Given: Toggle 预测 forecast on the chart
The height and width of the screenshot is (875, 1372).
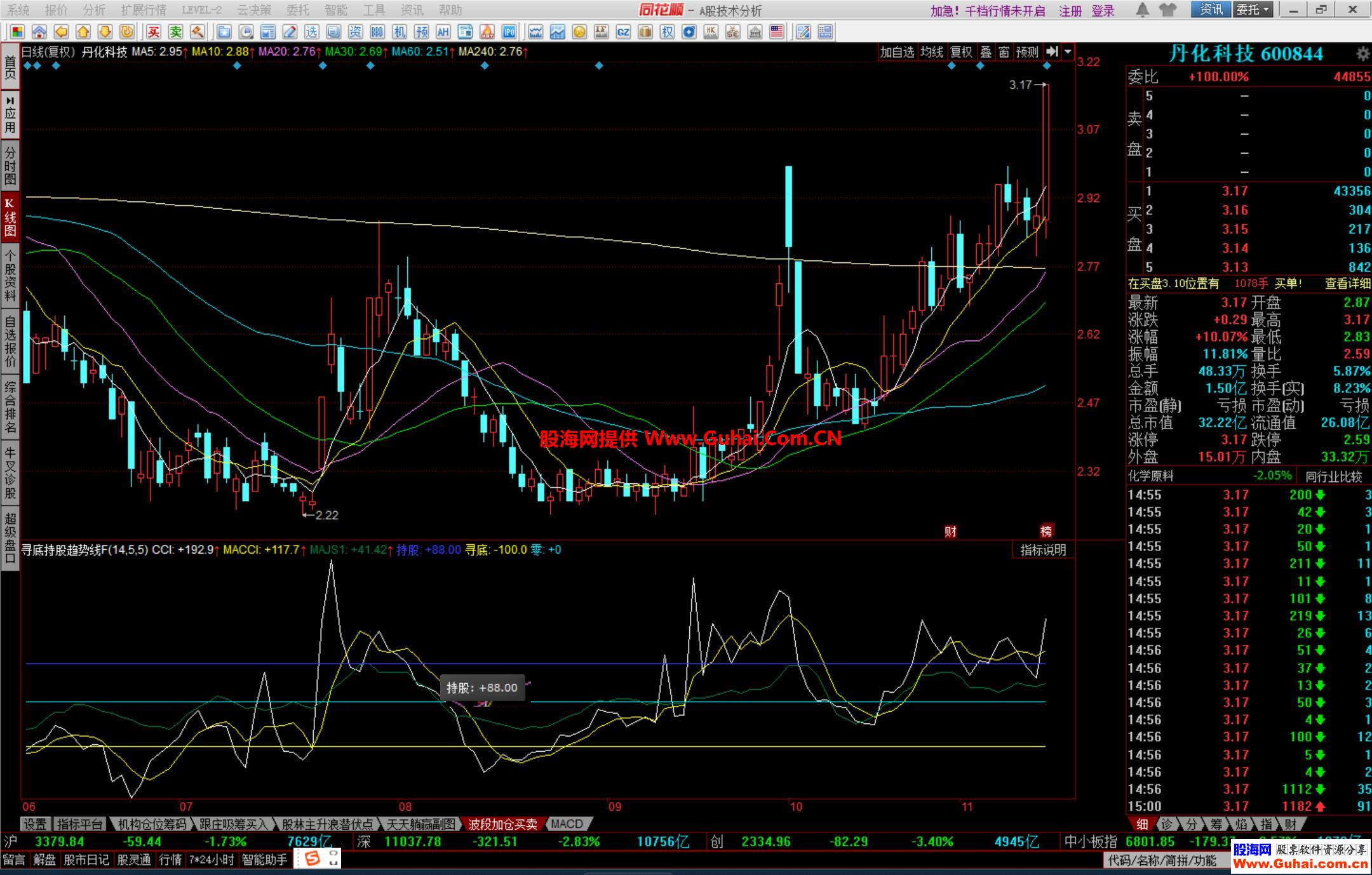Looking at the screenshot, I should pos(1027,52).
